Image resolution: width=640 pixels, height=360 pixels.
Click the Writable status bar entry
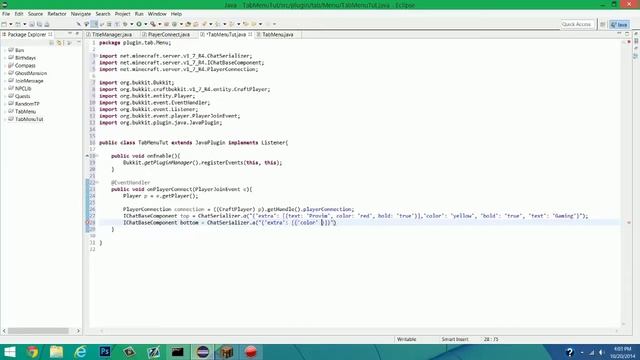[406, 340]
